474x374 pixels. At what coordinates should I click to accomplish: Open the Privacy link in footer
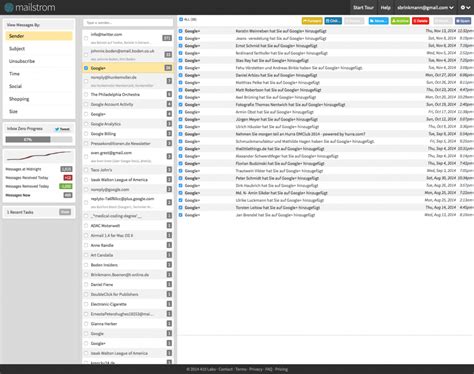tap(256, 369)
